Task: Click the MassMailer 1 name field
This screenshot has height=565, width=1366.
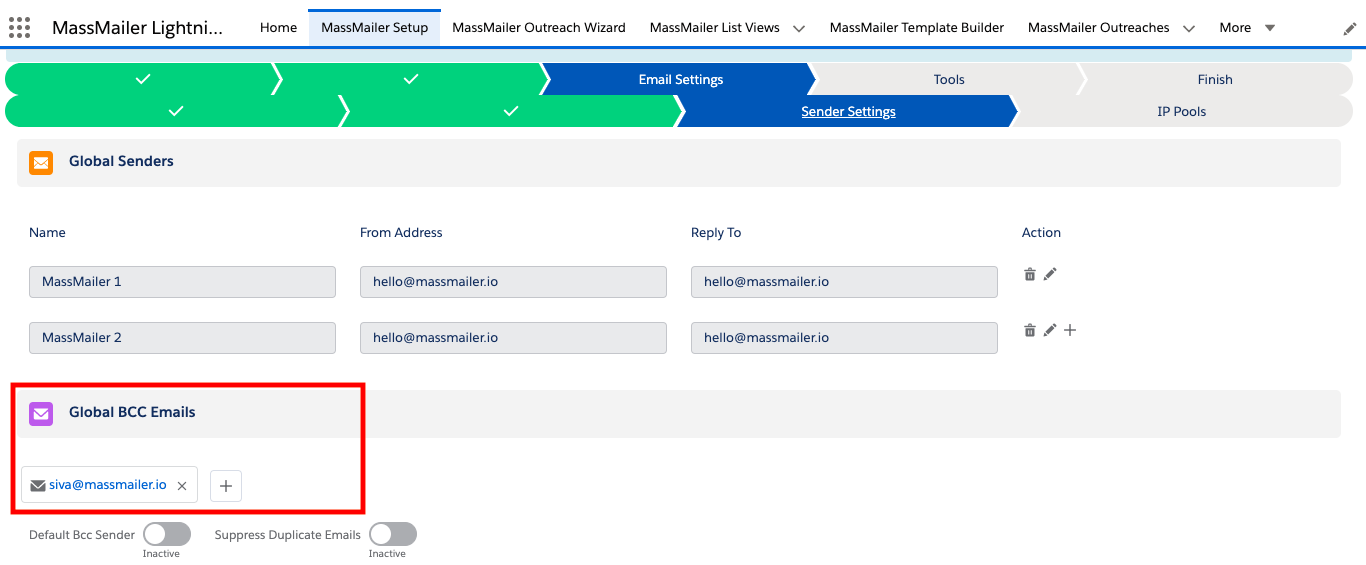Action: (182, 282)
